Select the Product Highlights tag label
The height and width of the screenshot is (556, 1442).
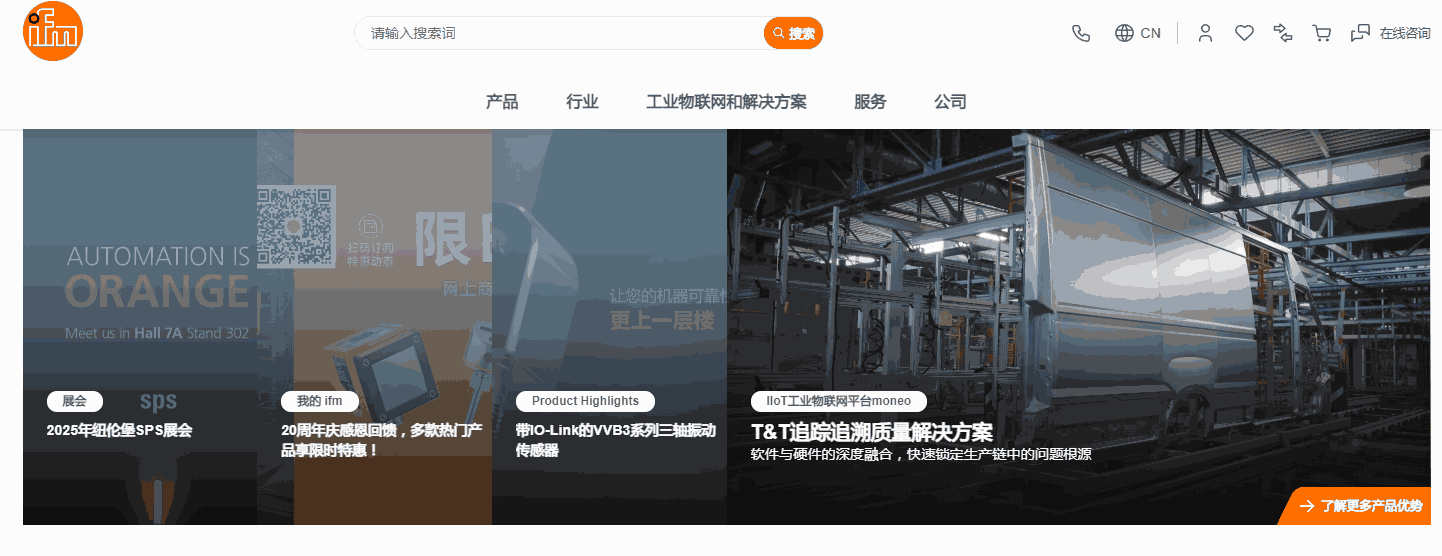[x=585, y=401]
